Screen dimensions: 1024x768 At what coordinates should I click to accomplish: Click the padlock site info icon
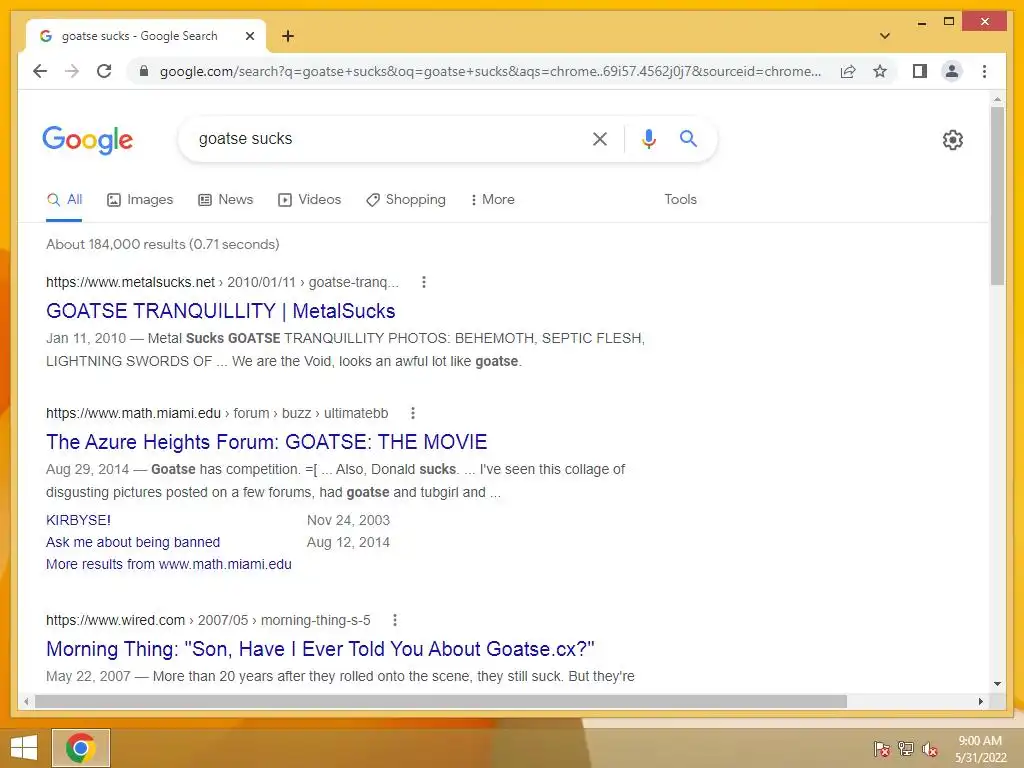point(144,71)
